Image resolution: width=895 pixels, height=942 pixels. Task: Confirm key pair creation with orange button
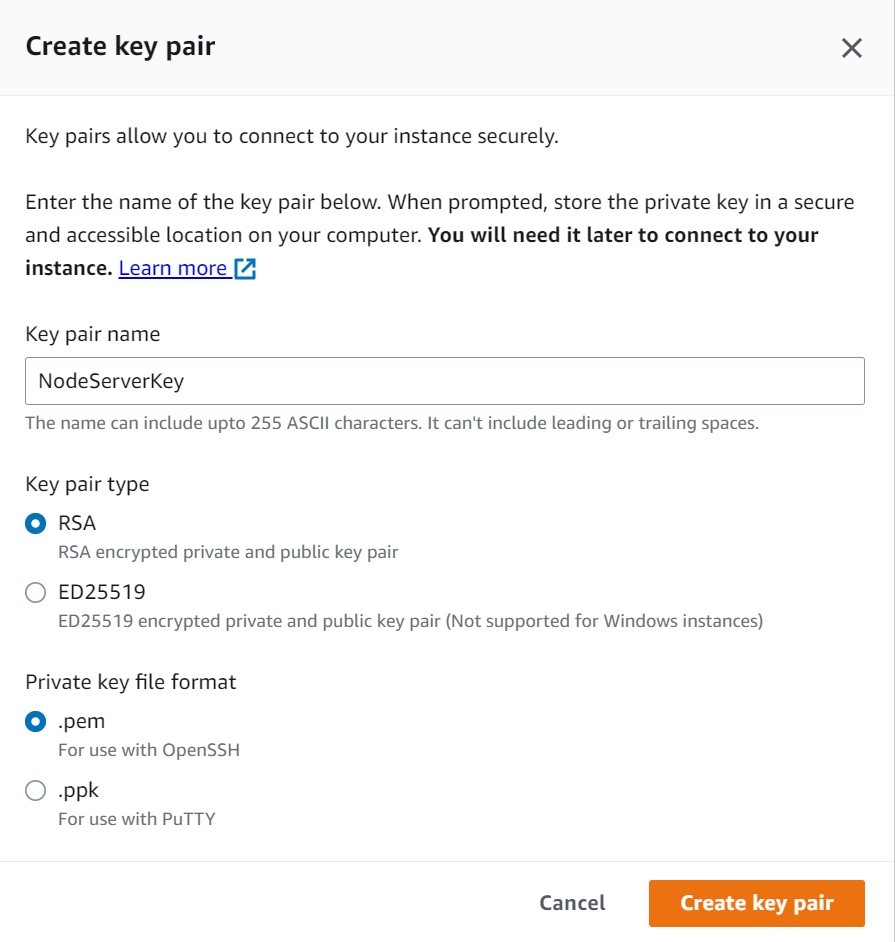coord(756,902)
